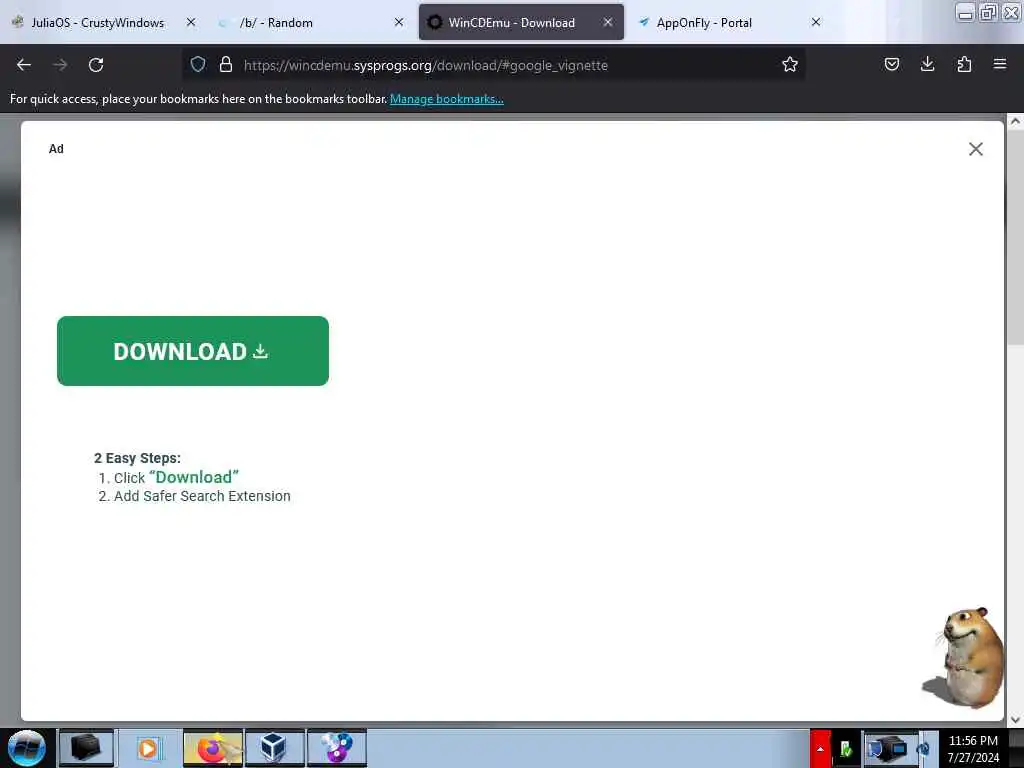Image resolution: width=1024 pixels, height=768 pixels.
Task: Click the green DOWNLOAD button
Action: (193, 351)
